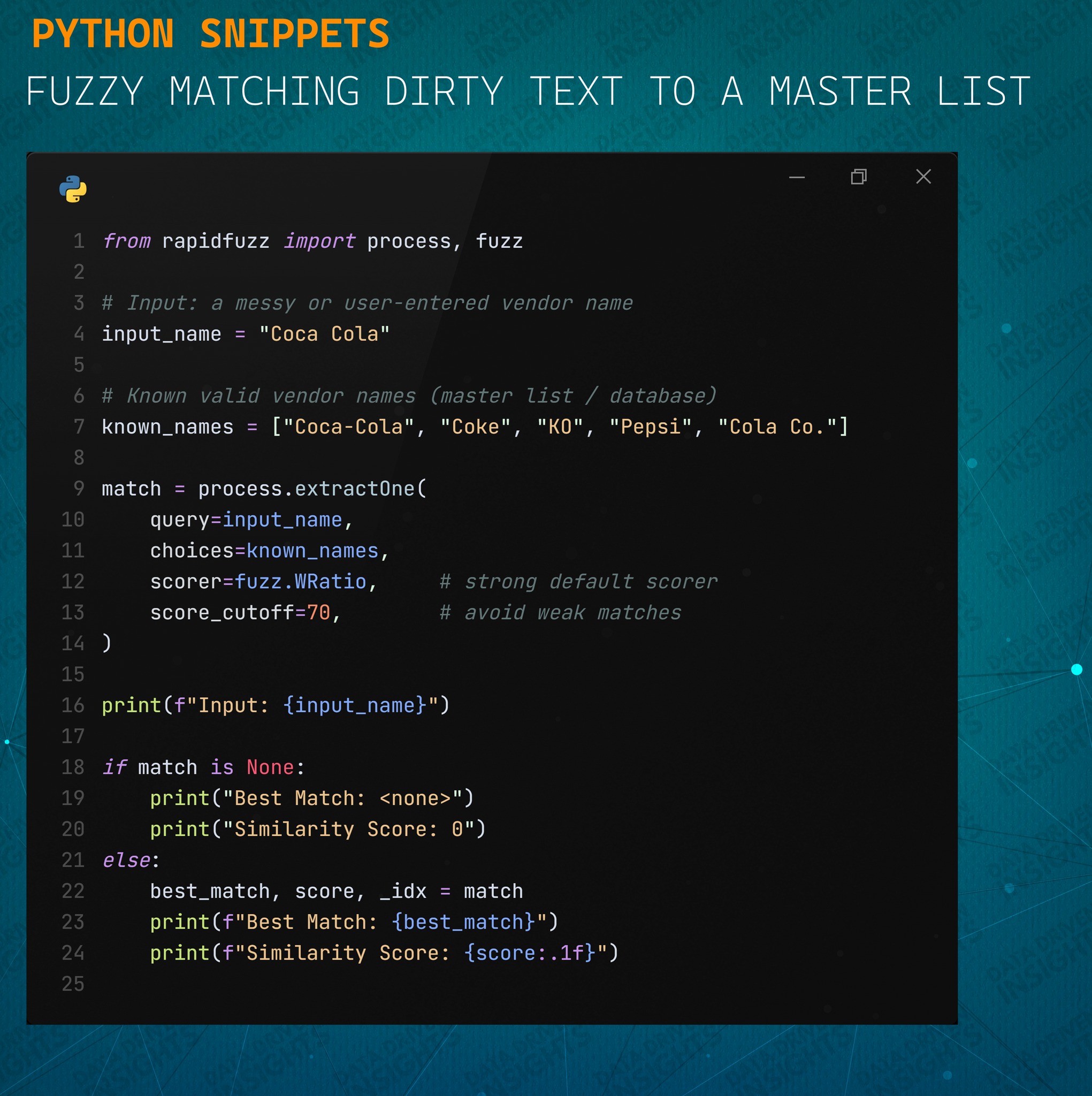Click the 'None' keyword on line 18
The width and height of the screenshot is (1092, 1096).
coord(270,767)
